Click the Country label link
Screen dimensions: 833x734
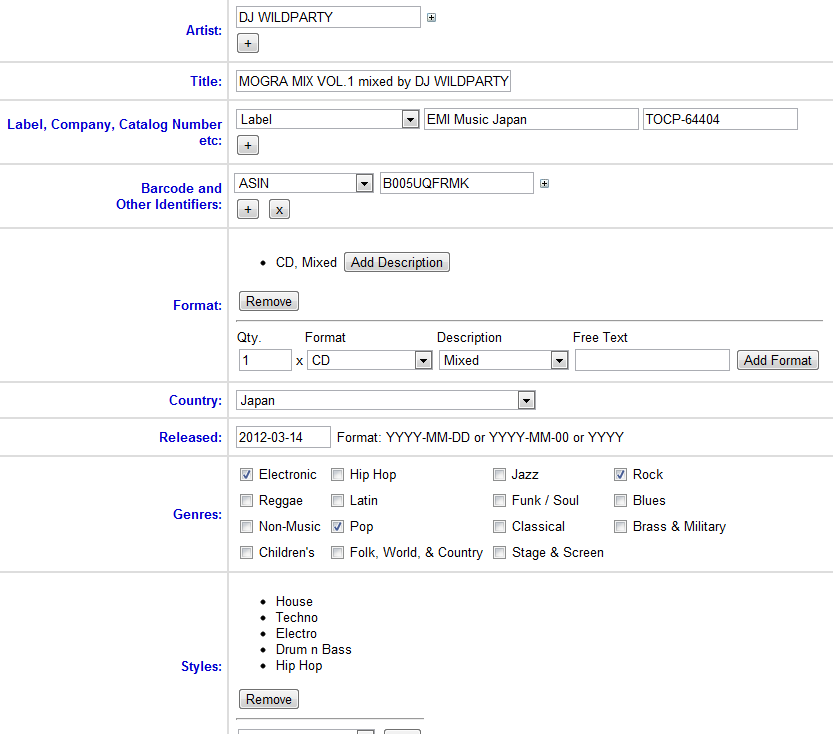[x=196, y=400]
